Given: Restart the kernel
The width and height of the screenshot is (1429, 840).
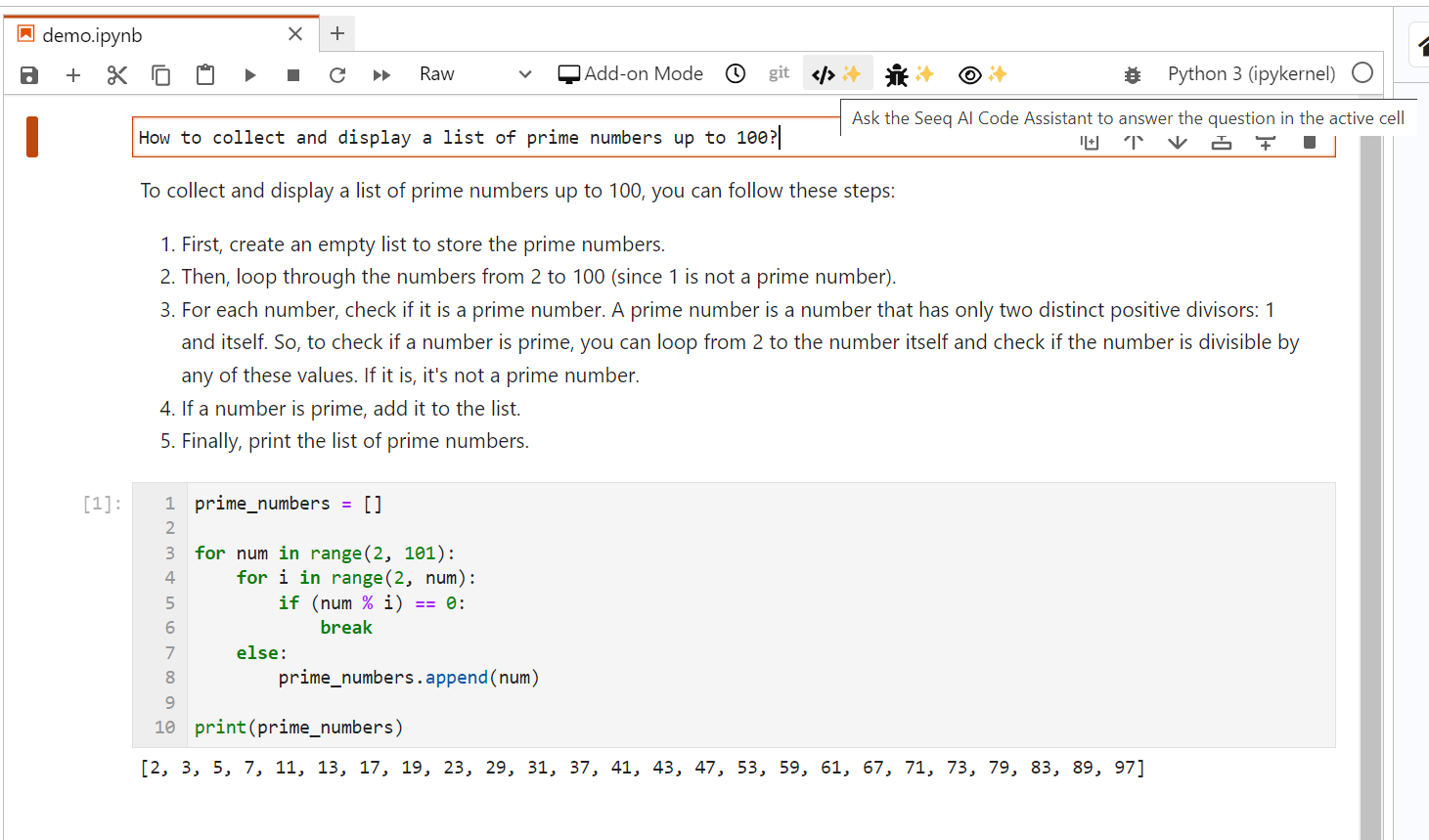Looking at the screenshot, I should tap(337, 75).
